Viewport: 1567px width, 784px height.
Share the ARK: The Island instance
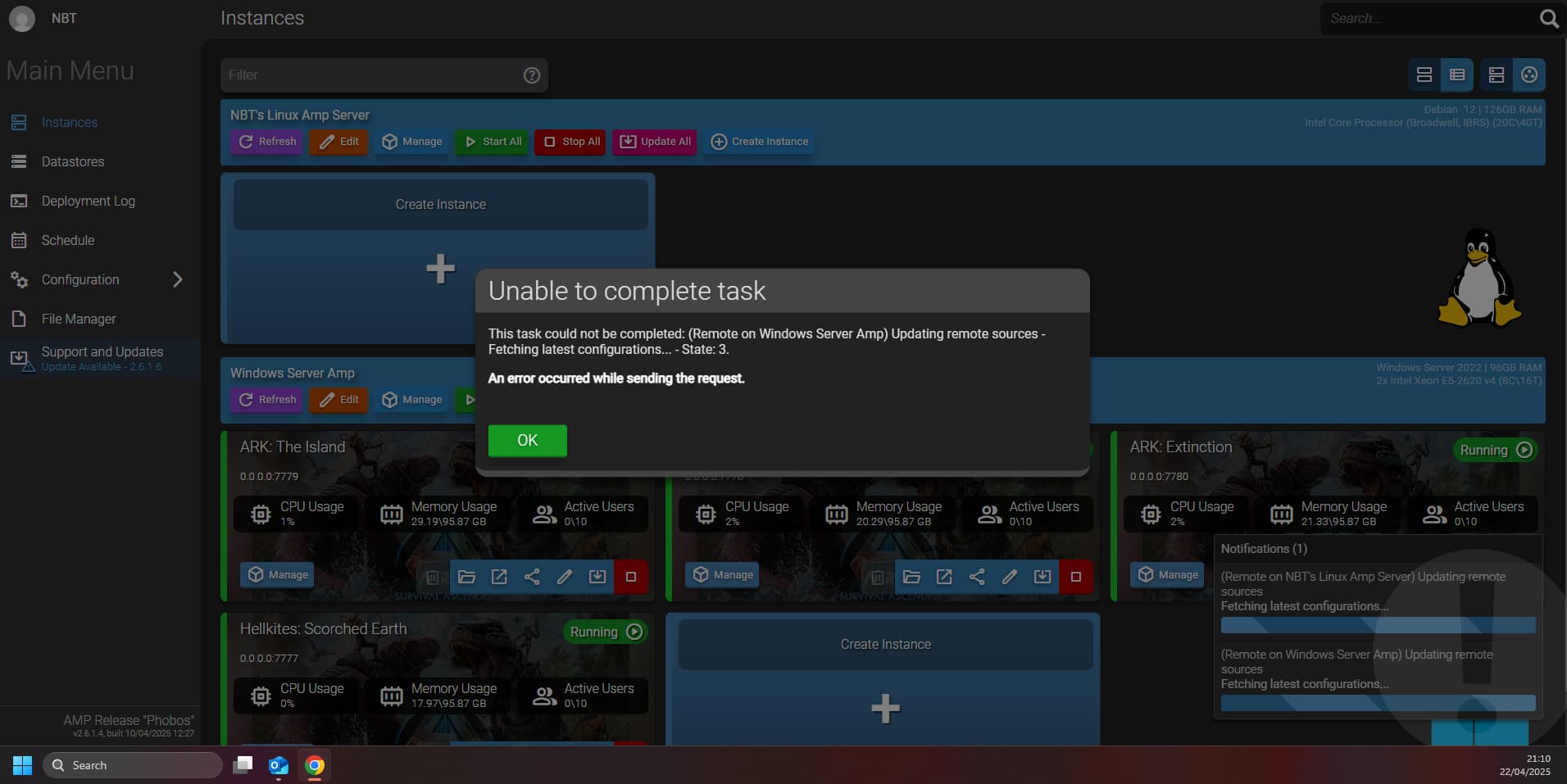[532, 577]
